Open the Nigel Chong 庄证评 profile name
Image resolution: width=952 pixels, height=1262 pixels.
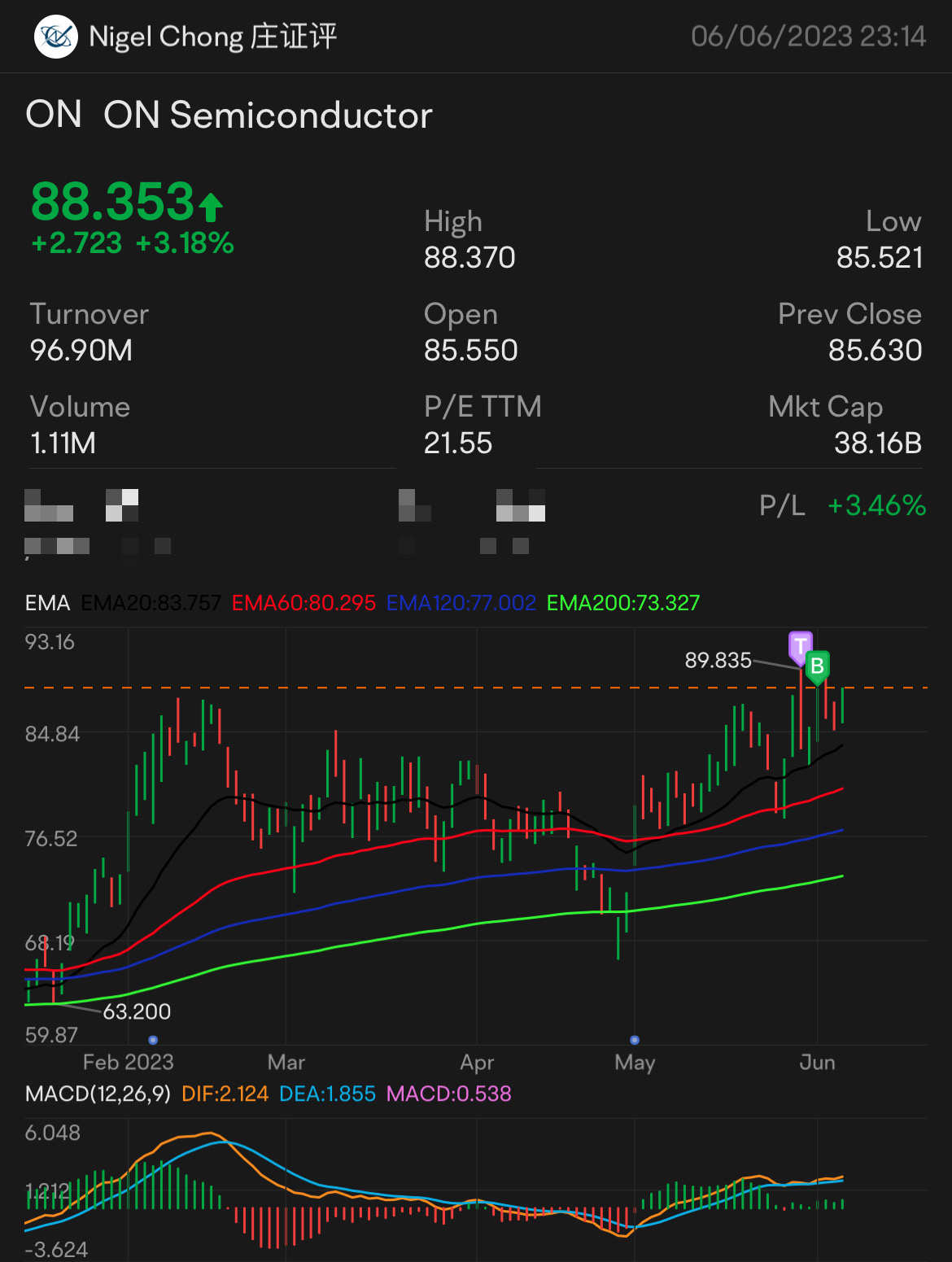pos(212,37)
